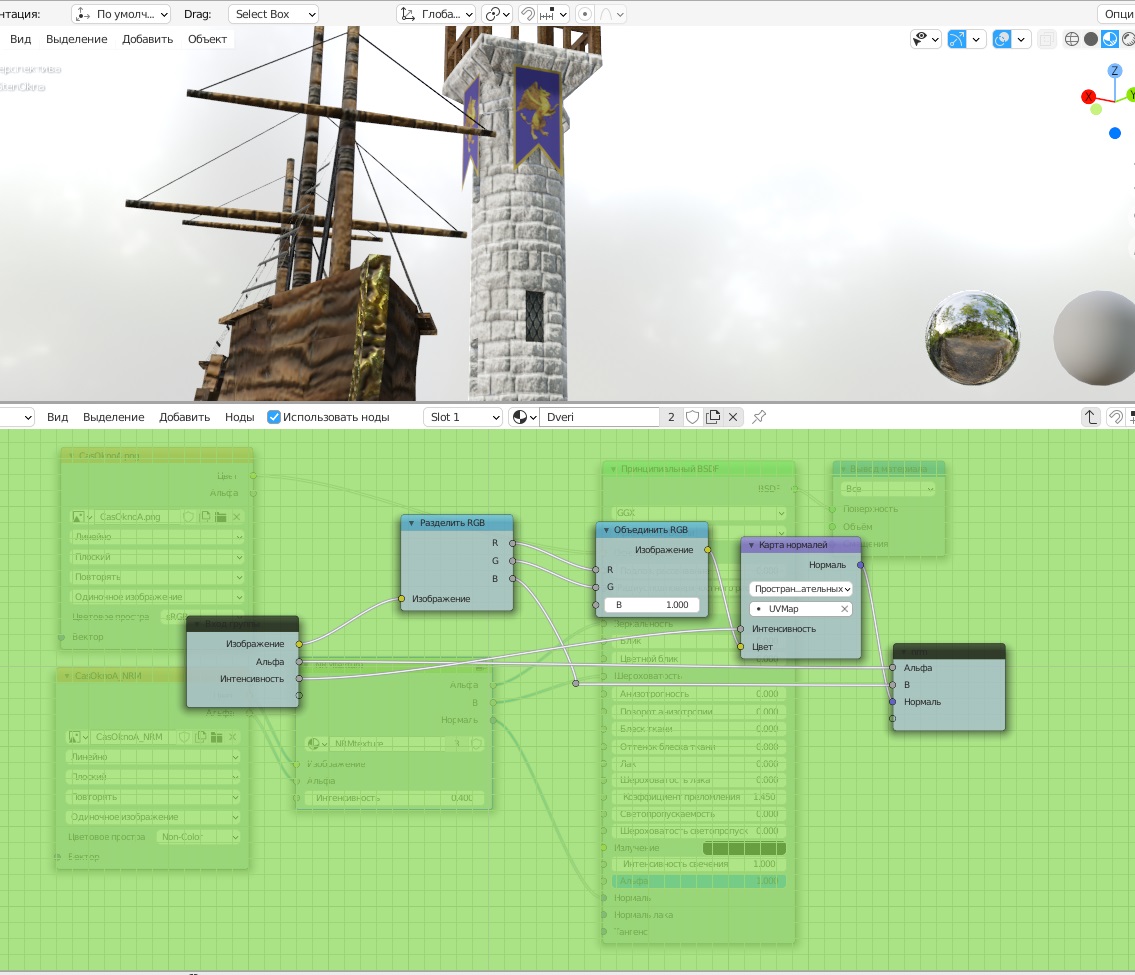This screenshot has height=975, width=1135.
Task: Toggle viewport gizmos display
Action: click(x=956, y=39)
